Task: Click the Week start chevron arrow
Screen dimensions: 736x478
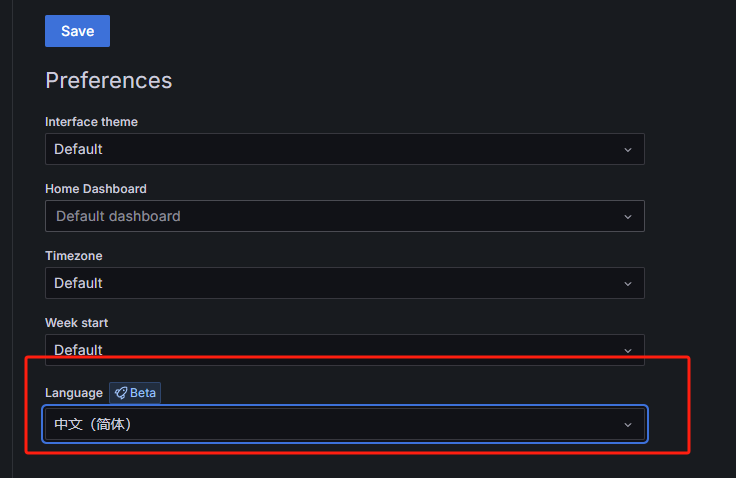Action: pos(628,350)
